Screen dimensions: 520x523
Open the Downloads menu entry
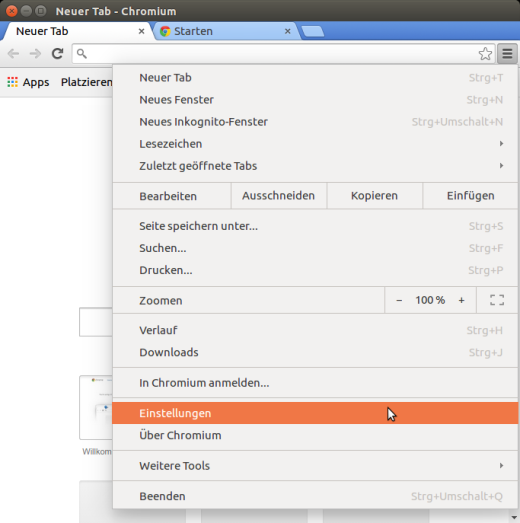[315, 352]
